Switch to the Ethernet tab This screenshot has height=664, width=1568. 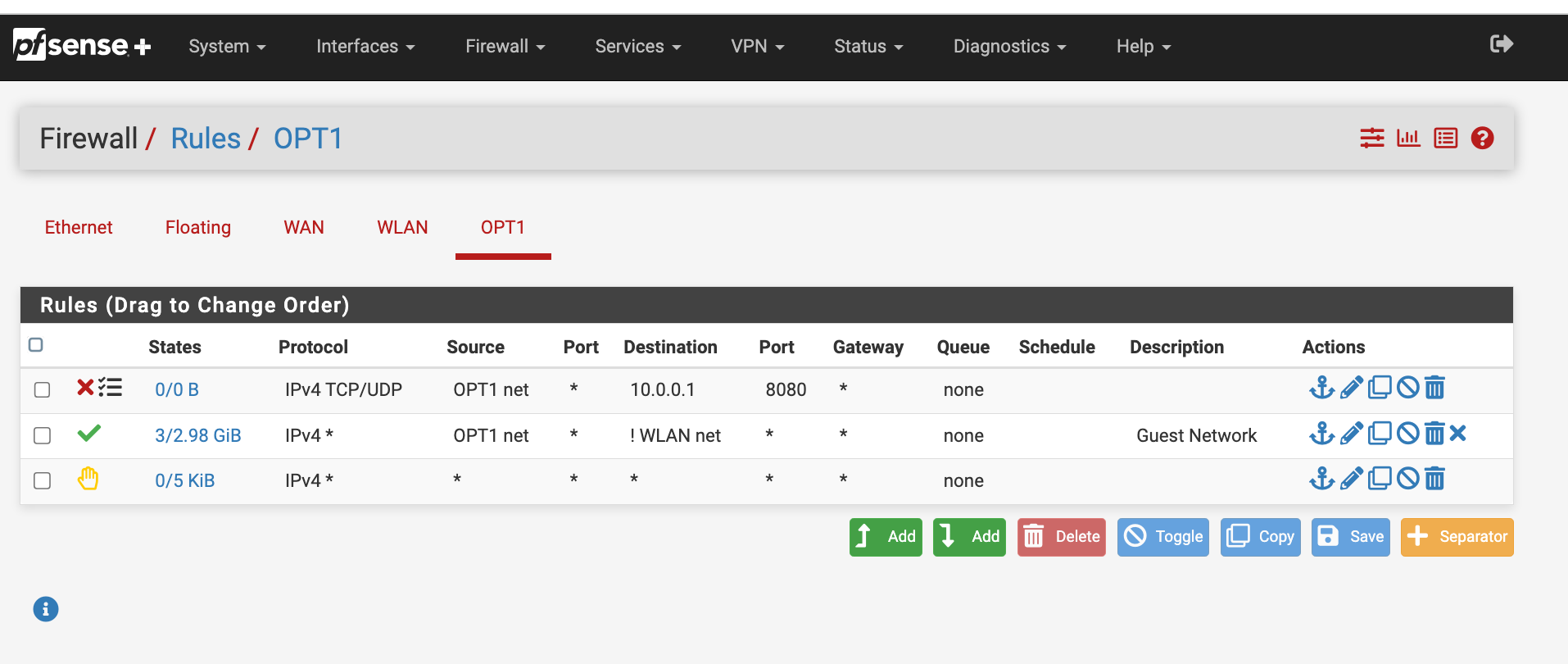coord(79,227)
